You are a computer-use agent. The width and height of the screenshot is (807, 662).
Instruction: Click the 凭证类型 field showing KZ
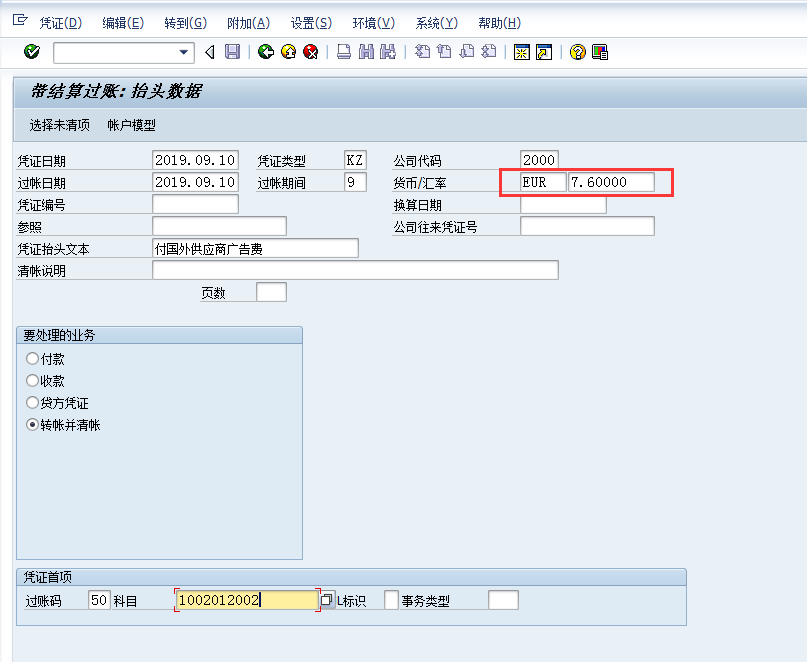tap(355, 160)
